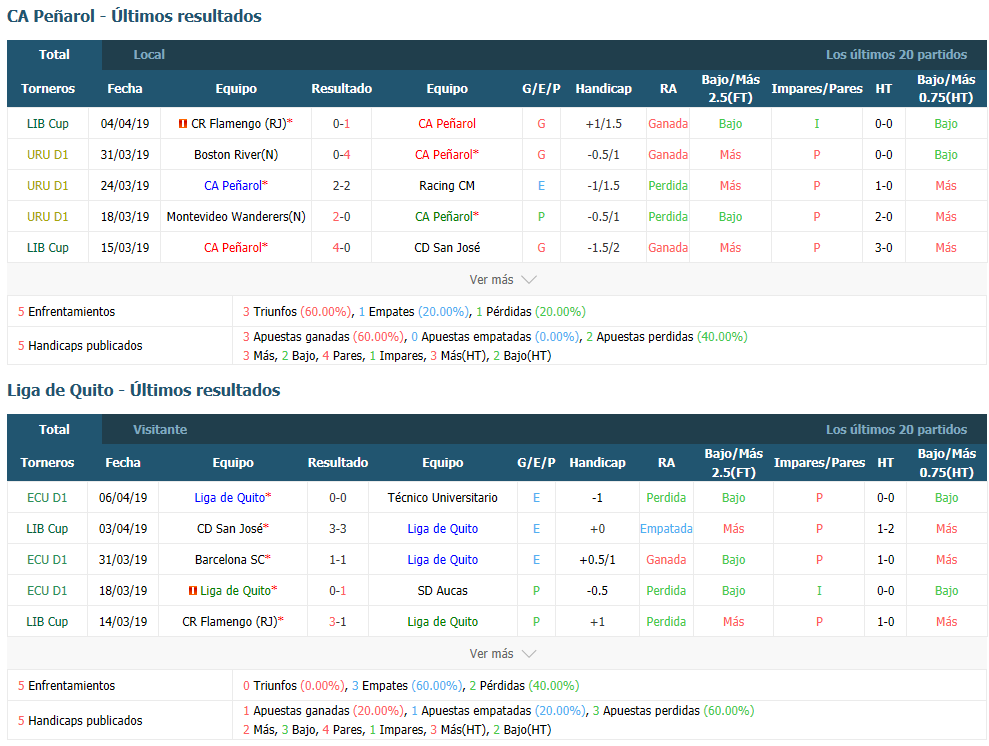Viewport: 989px width, 746px height.
Task: Click the date '24/03/19'
Action: pos(125,185)
